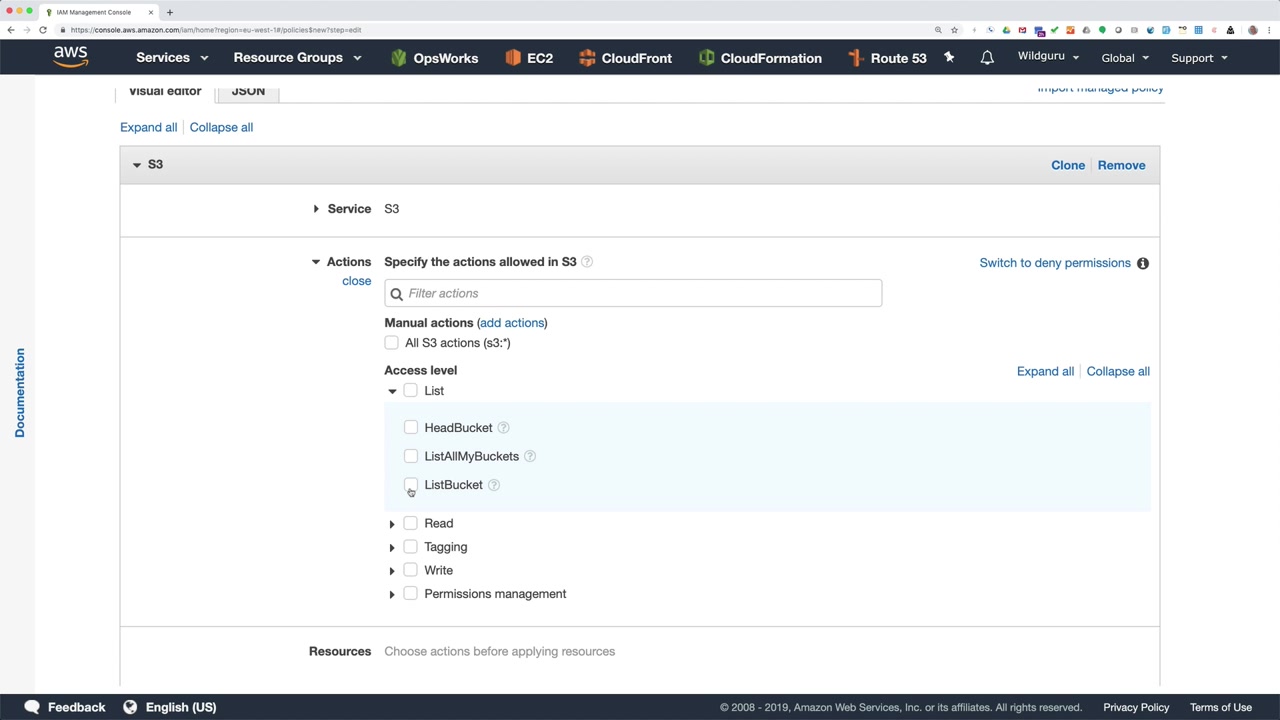Screen dimensions: 1280x720
Task: Open the Support menu
Action: coord(1199,58)
